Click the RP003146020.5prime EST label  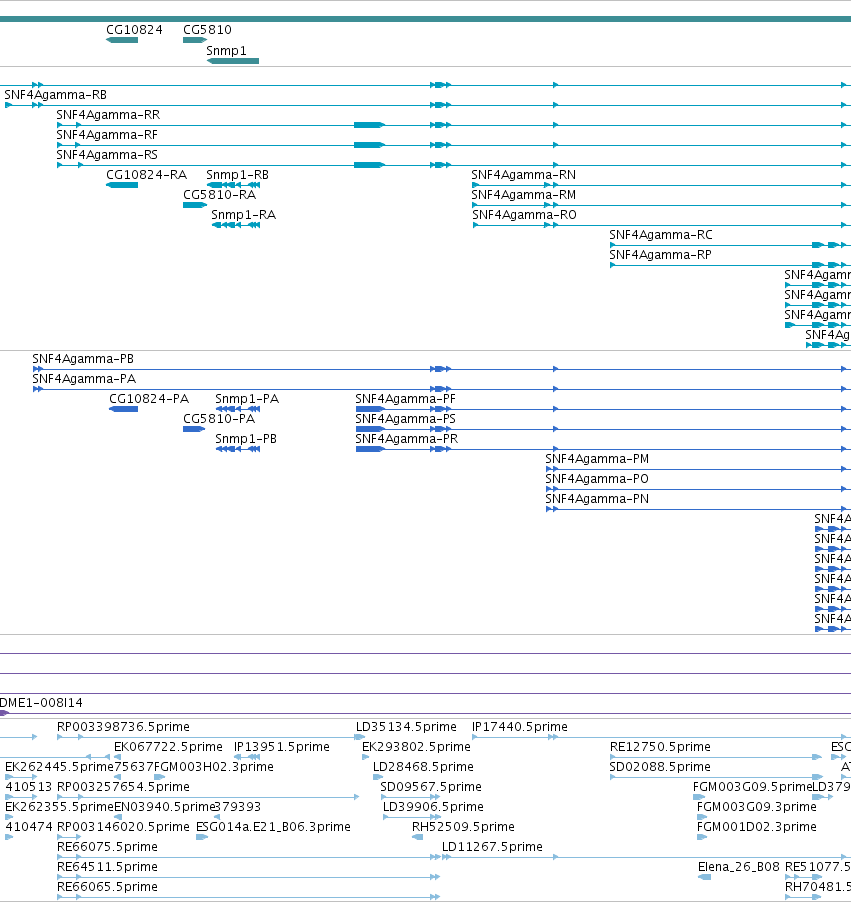(x=123, y=827)
